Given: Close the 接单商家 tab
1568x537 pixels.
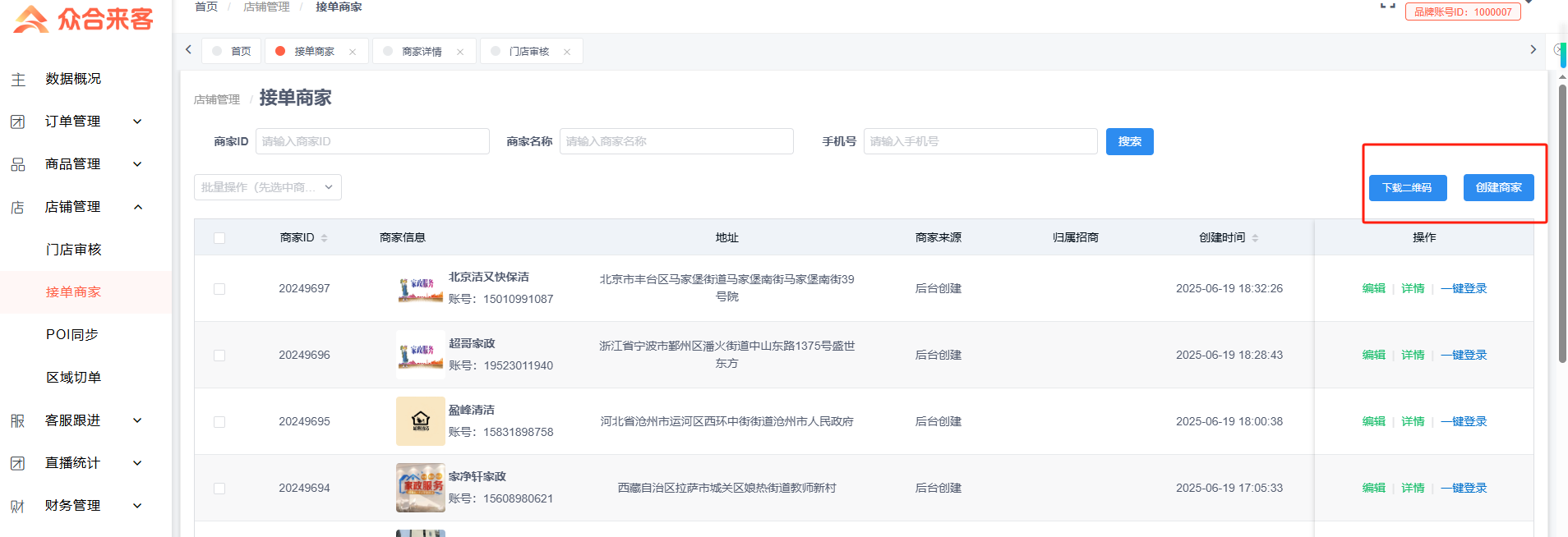Looking at the screenshot, I should [353, 52].
